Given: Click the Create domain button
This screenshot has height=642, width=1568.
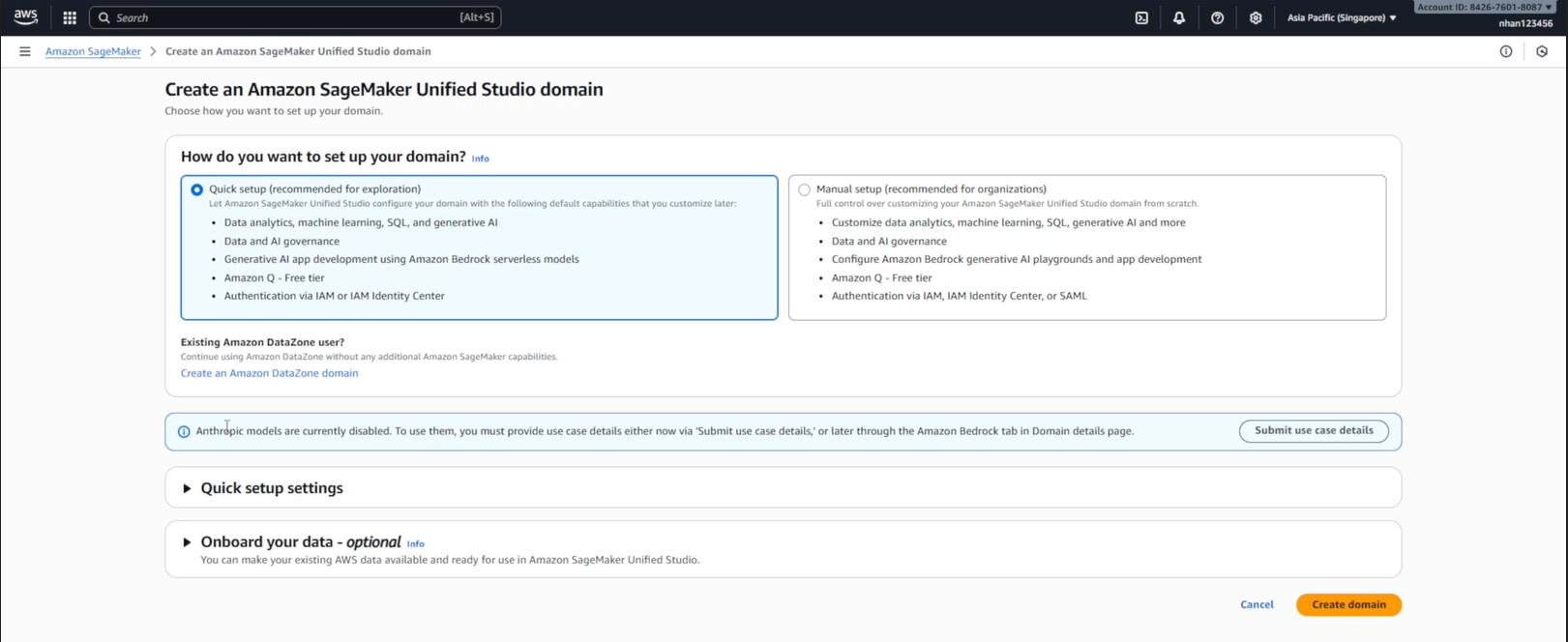Looking at the screenshot, I should [1348, 604].
